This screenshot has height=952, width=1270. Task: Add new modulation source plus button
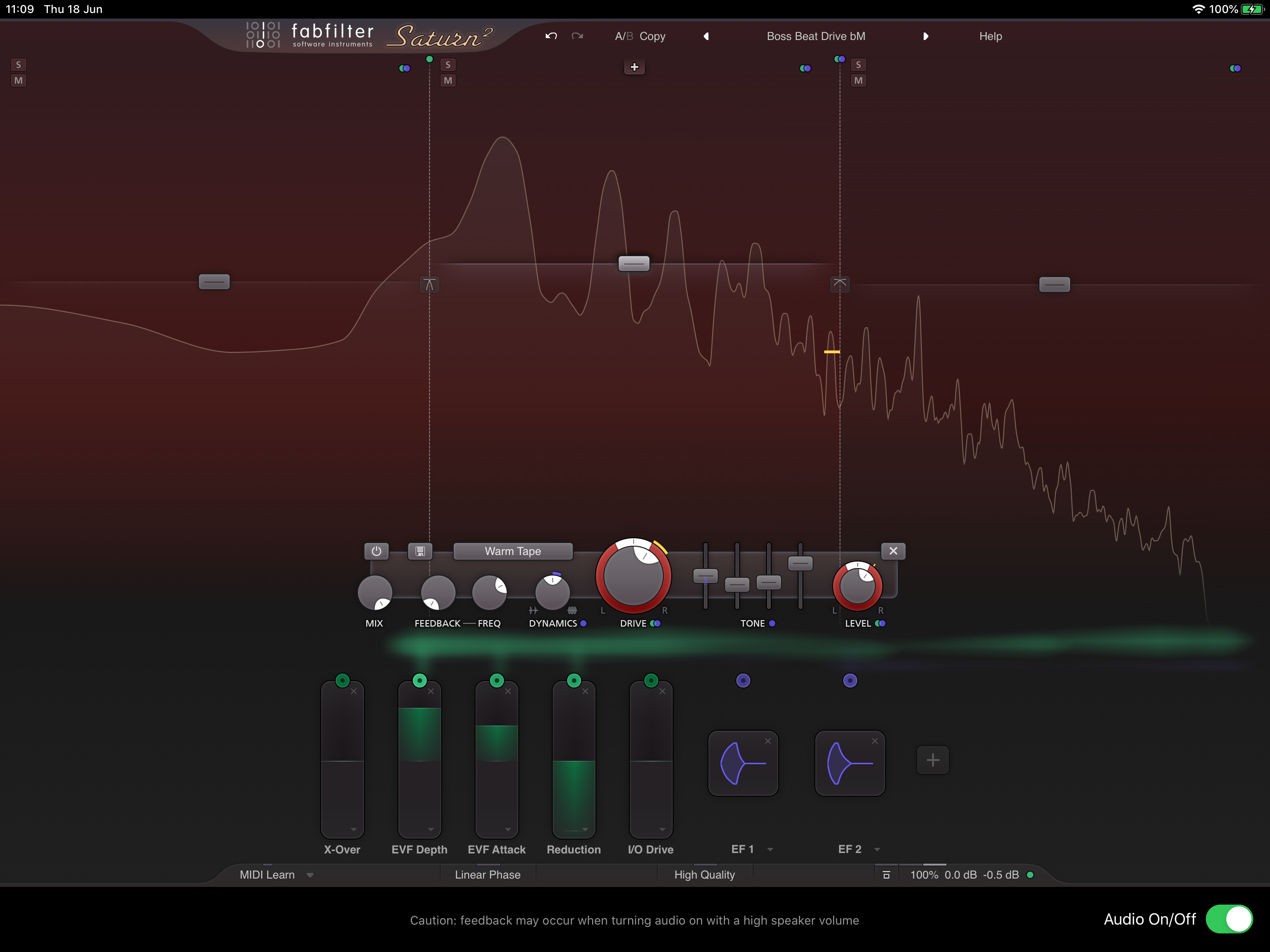tap(933, 760)
